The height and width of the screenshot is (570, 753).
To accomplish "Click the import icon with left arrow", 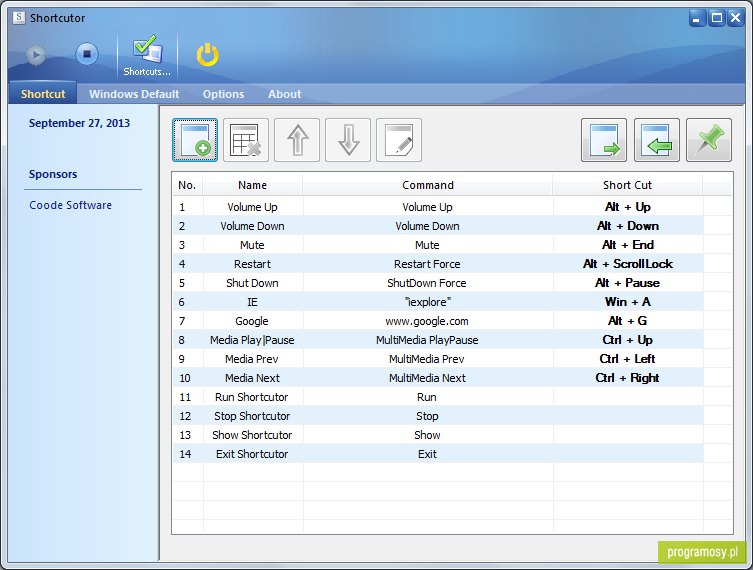I will [x=656, y=140].
